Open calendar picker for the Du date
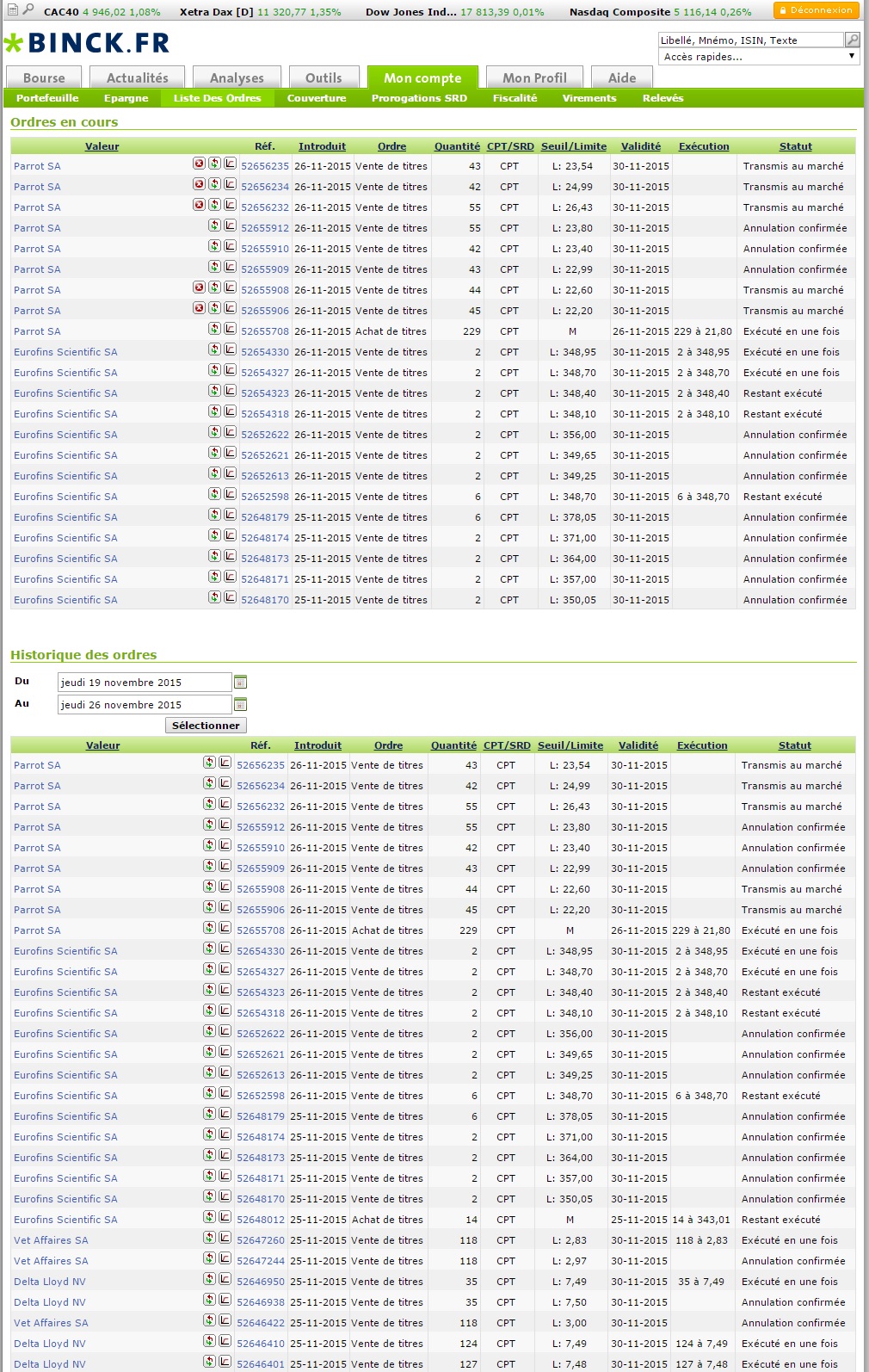 241,683
